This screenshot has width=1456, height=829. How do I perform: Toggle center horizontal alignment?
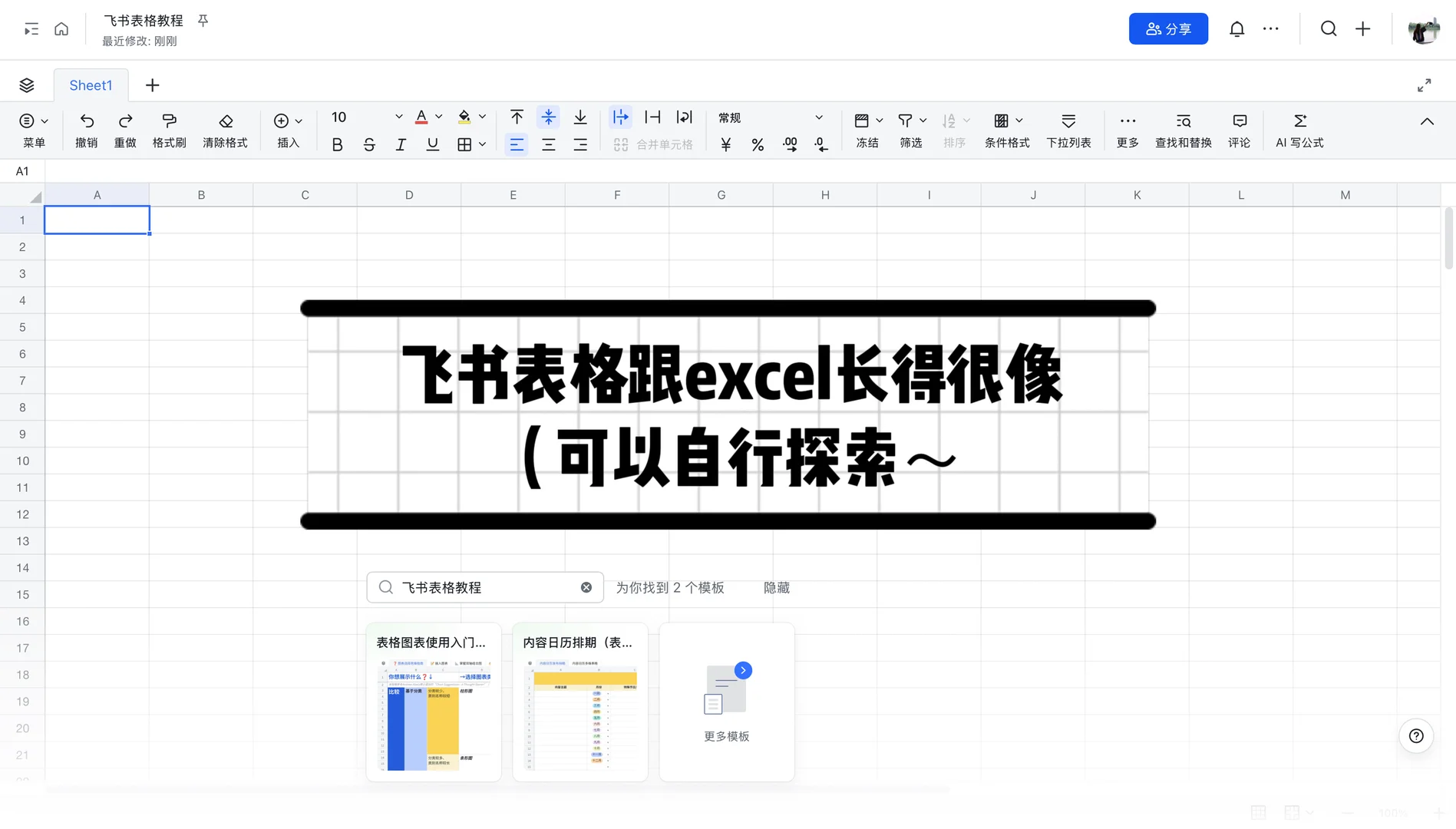(x=548, y=144)
